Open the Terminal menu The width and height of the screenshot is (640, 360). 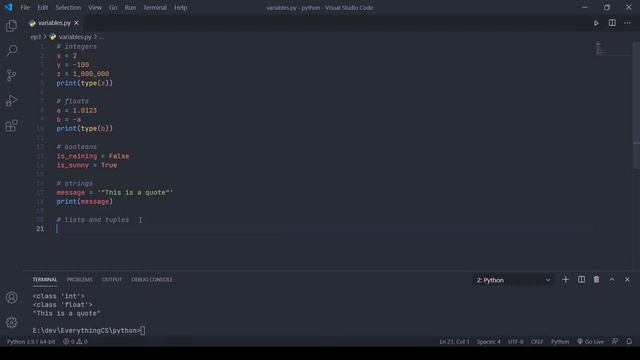pos(155,7)
